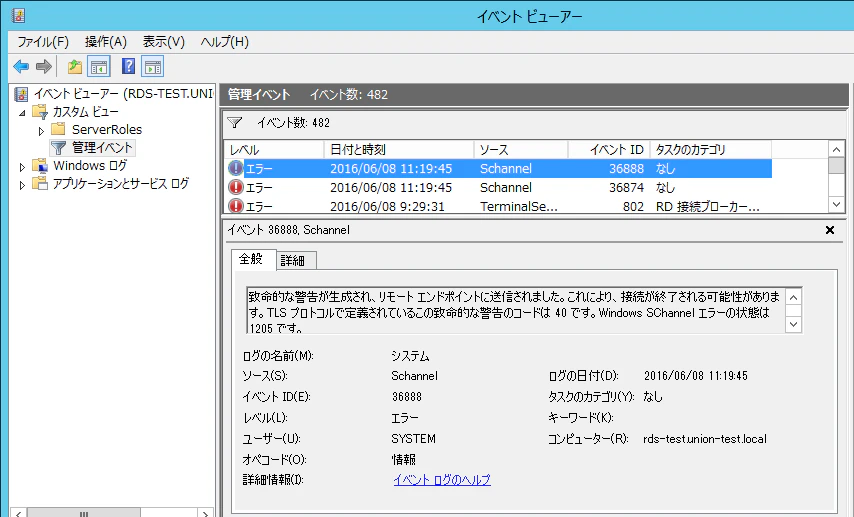
Task: Click the Forward arrow toolbar icon
Action: point(44,66)
